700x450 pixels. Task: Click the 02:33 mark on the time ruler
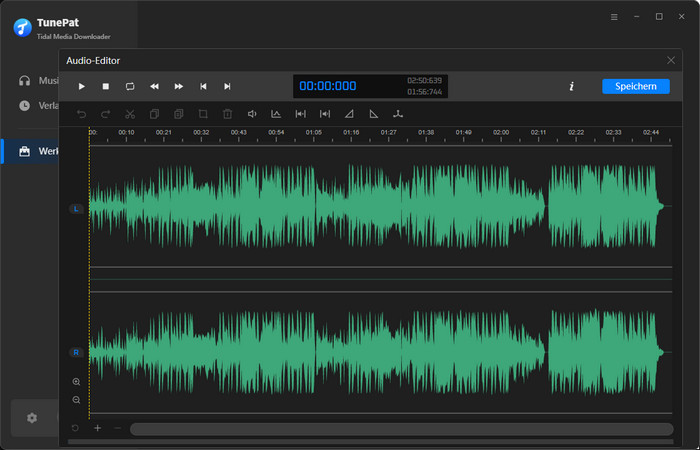pyautogui.click(x=613, y=133)
